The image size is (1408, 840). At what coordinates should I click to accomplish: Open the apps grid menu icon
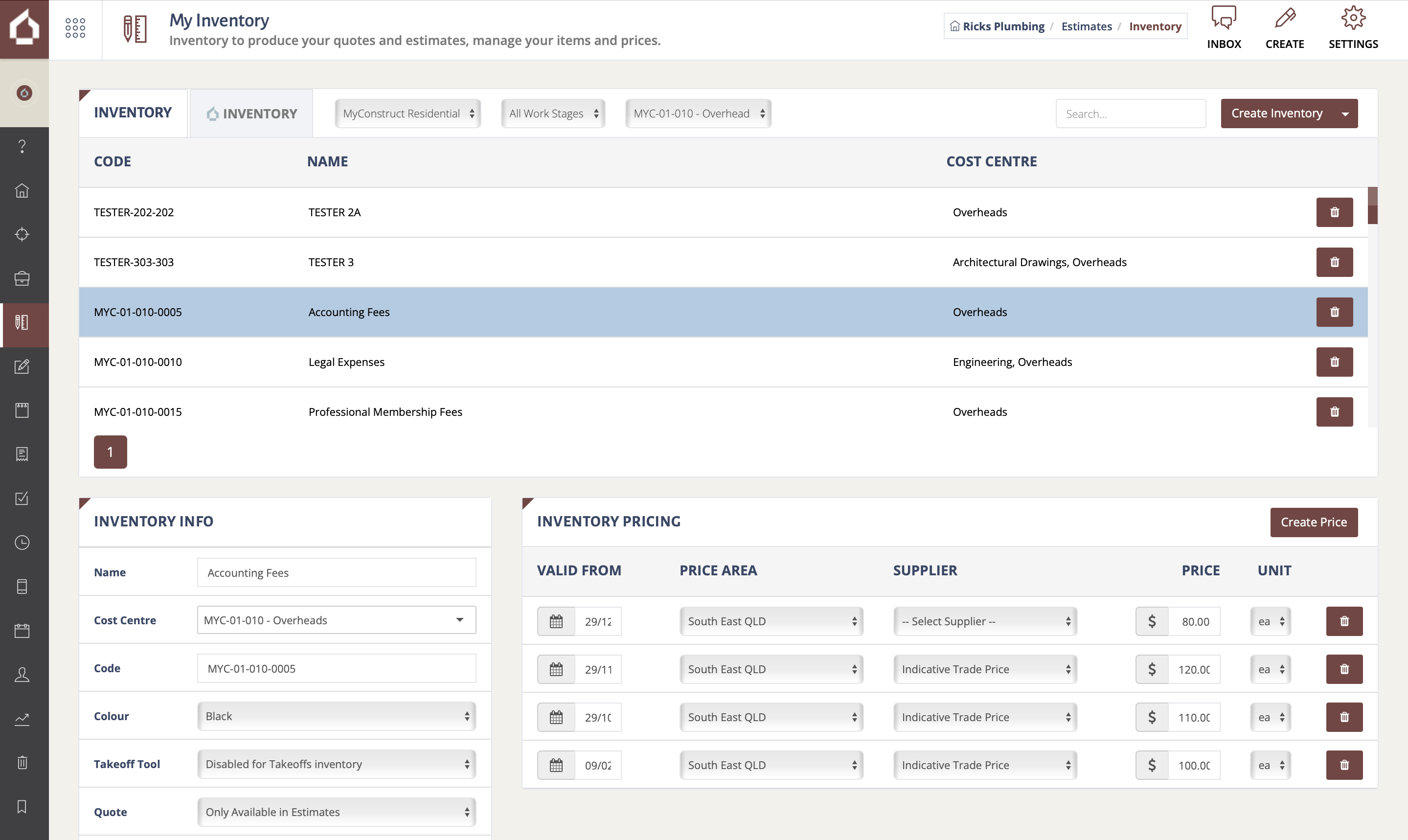(x=75, y=28)
